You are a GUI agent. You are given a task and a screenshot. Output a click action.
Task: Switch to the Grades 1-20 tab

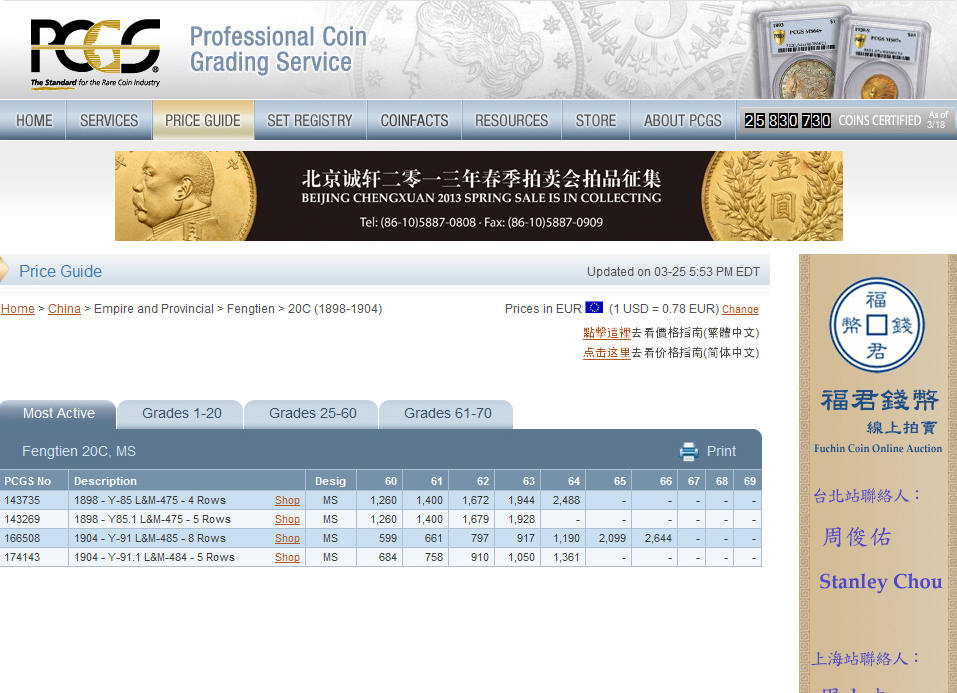pos(181,414)
